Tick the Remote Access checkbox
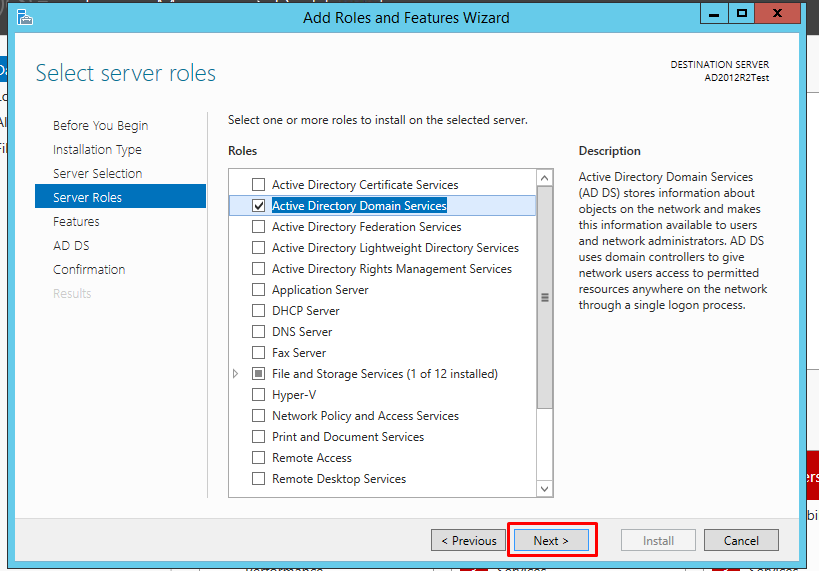The height and width of the screenshot is (571, 819). (258, 458)
